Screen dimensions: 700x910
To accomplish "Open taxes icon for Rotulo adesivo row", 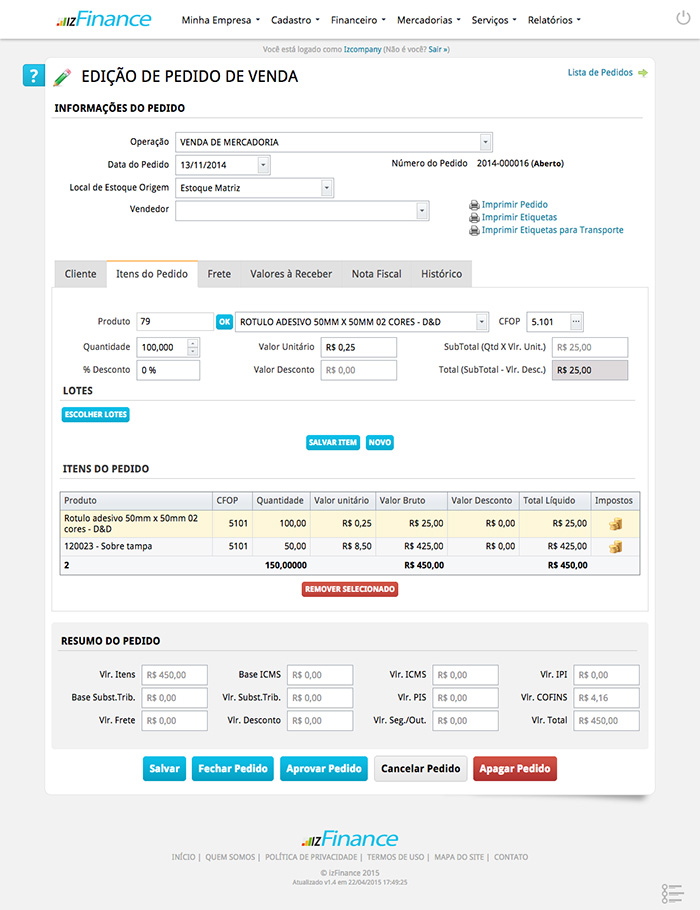I will [x=615, y=523].
